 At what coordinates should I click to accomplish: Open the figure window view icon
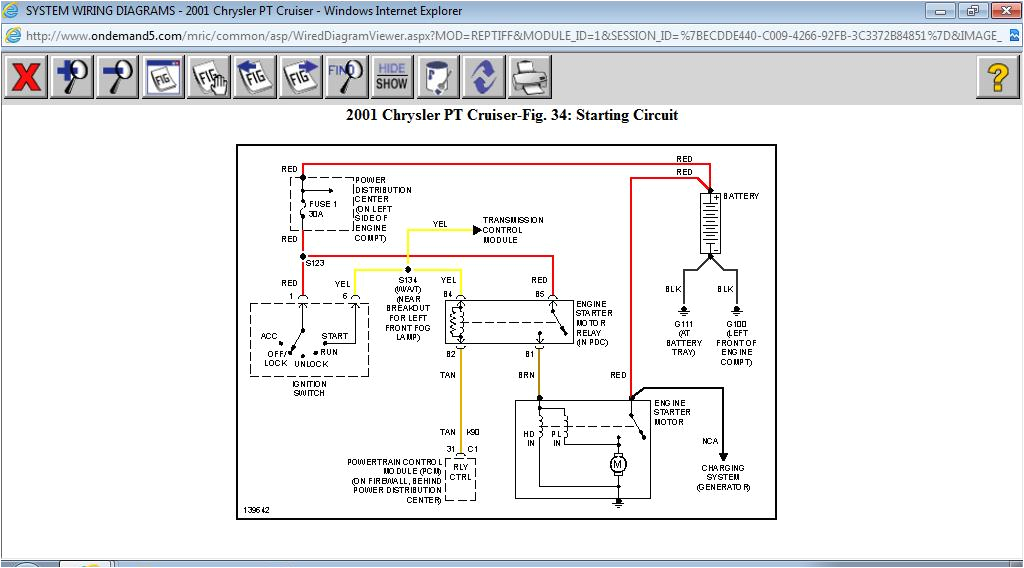click(164, 77)
